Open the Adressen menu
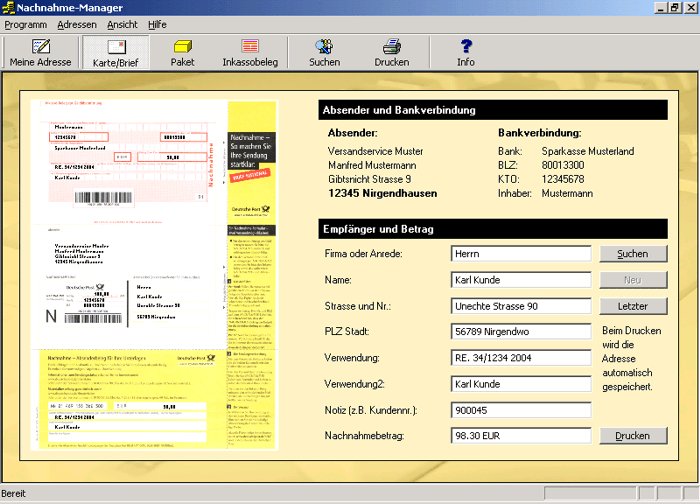The width and height of the screenshot is (700, 504). pyautogui.click(x=77, y=24)
